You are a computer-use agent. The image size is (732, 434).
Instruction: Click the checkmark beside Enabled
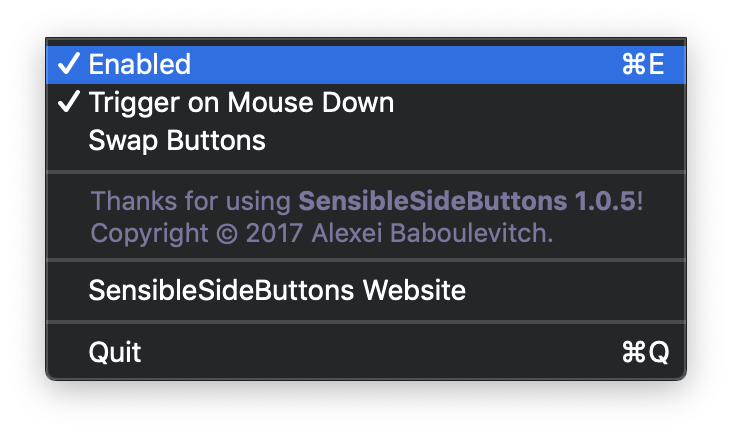(69, 65)
